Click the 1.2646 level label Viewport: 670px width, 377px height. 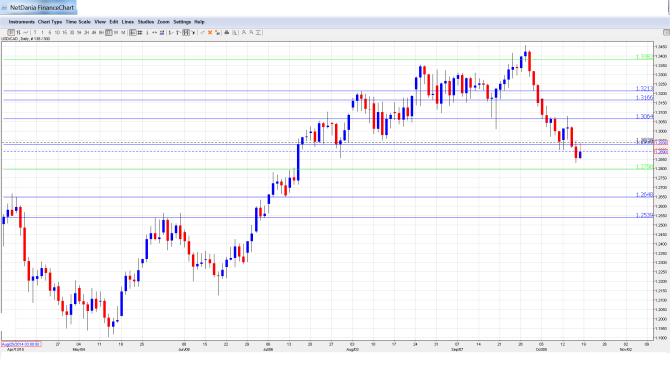644,195
